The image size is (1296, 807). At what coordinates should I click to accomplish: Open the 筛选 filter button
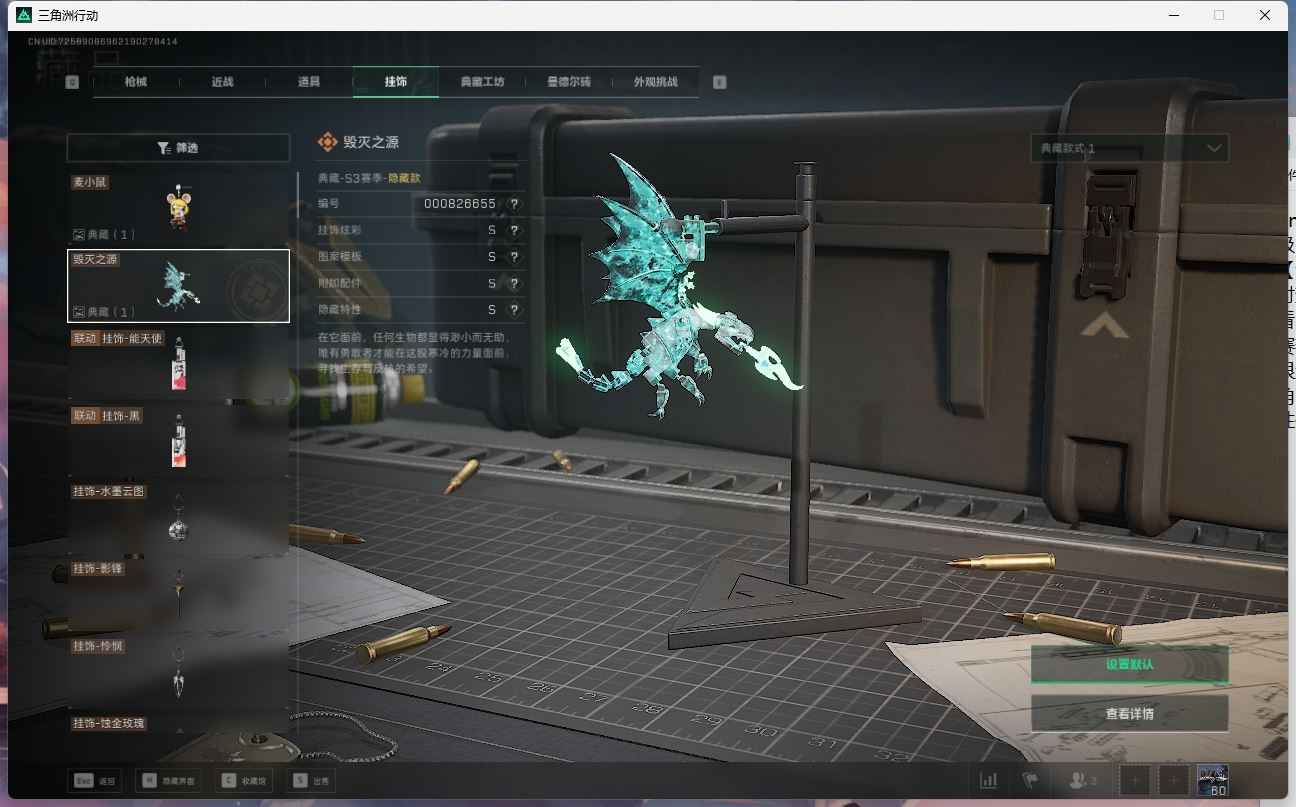click(x=178, y=148)
